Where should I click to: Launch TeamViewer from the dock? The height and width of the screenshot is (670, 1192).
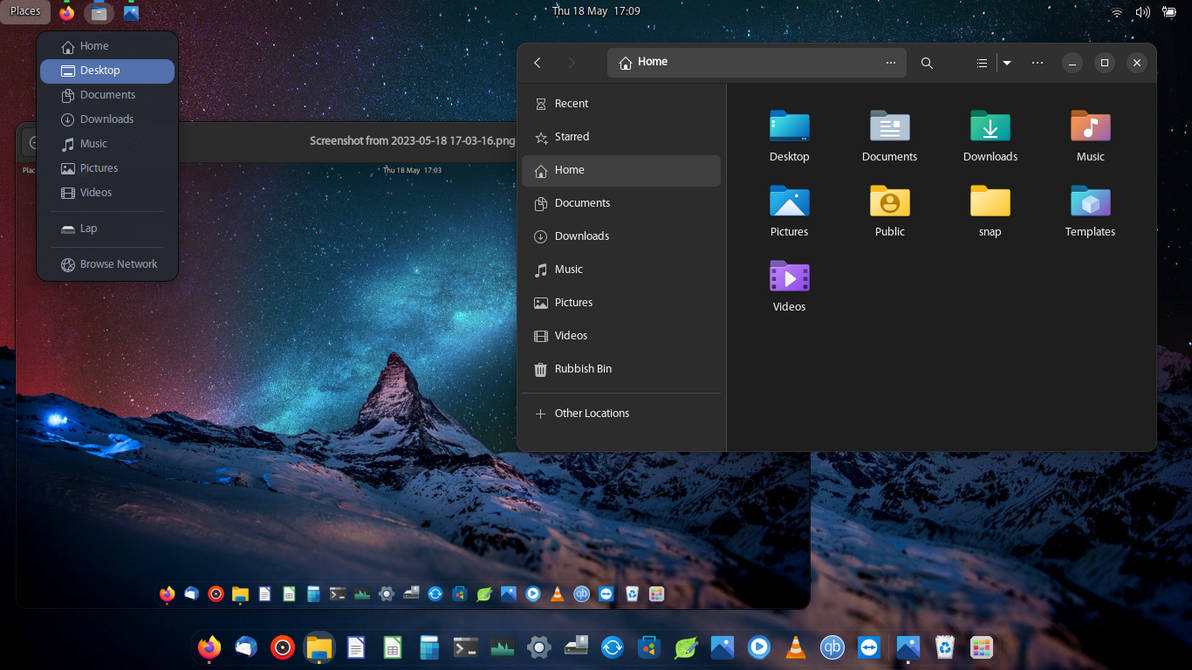click(x=869, y=647)
